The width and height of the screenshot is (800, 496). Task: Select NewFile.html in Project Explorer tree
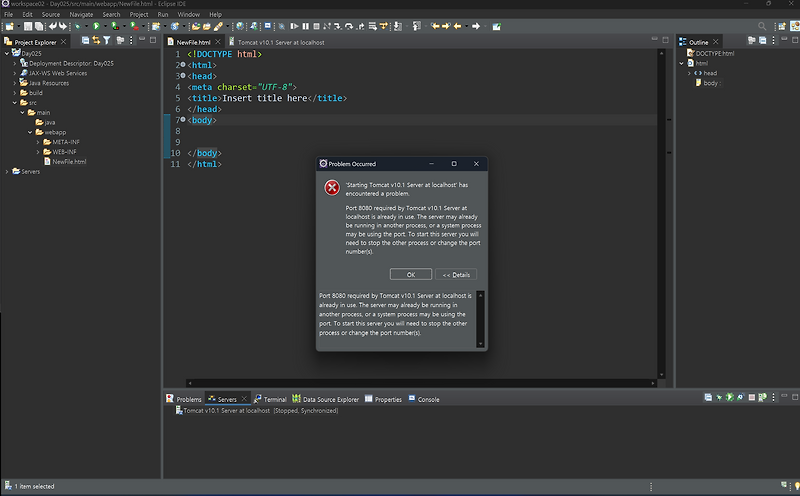point(68,161)
